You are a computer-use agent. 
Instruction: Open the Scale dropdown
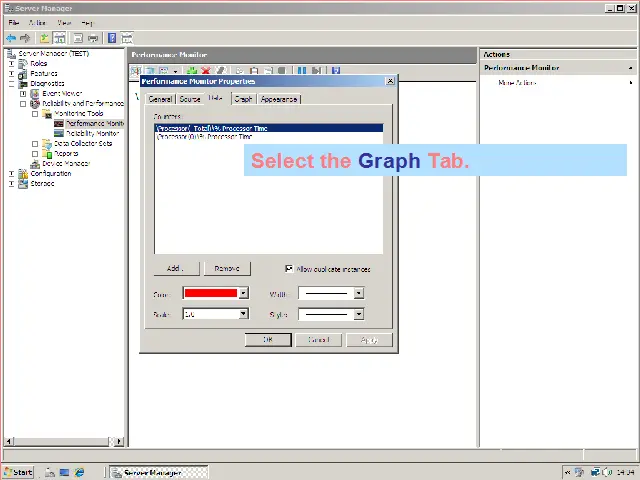[242, 314]
